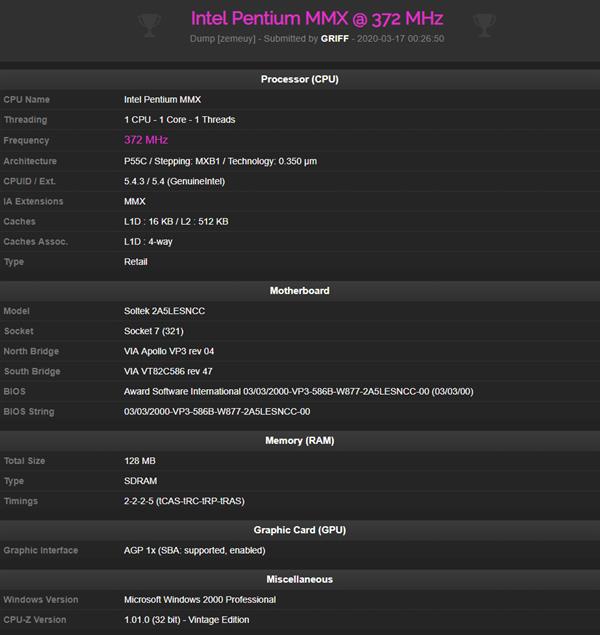Click the Timings value 2-2-2-5
Screen dimensions: 600x635
184,501
